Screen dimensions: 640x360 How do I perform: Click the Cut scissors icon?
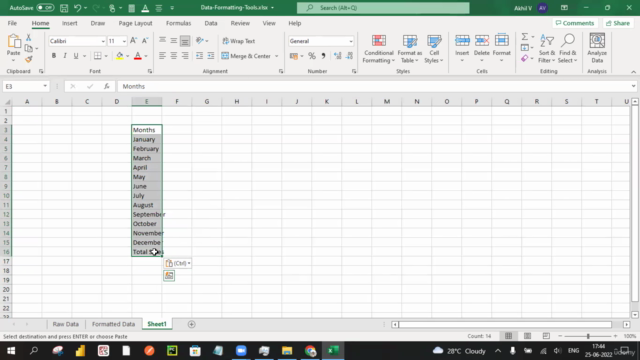pos(29,38)
